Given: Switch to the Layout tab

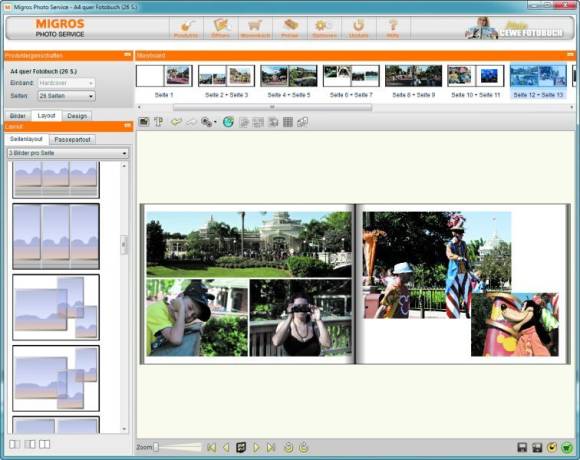Looking at the screenshot, I should tap(46, 116).
